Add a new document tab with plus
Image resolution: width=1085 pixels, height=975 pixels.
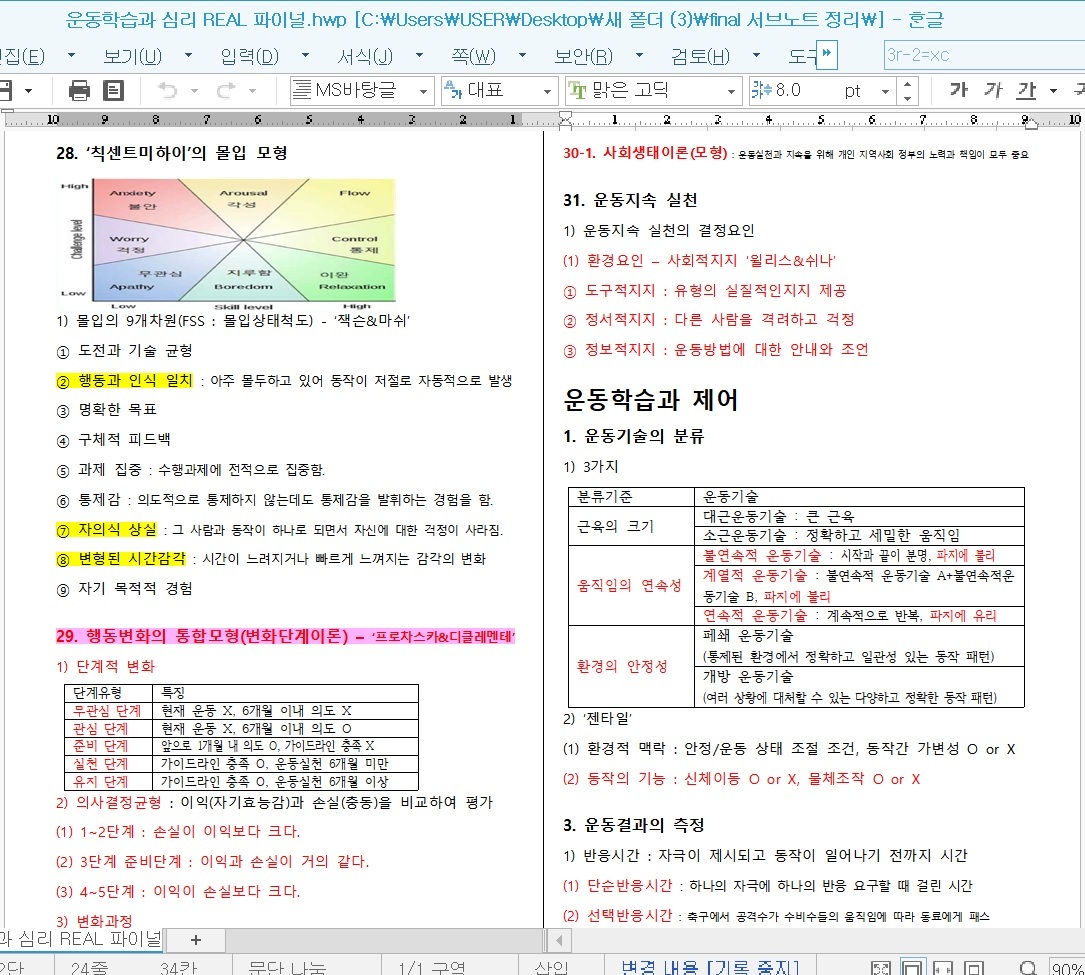point(196,940)
